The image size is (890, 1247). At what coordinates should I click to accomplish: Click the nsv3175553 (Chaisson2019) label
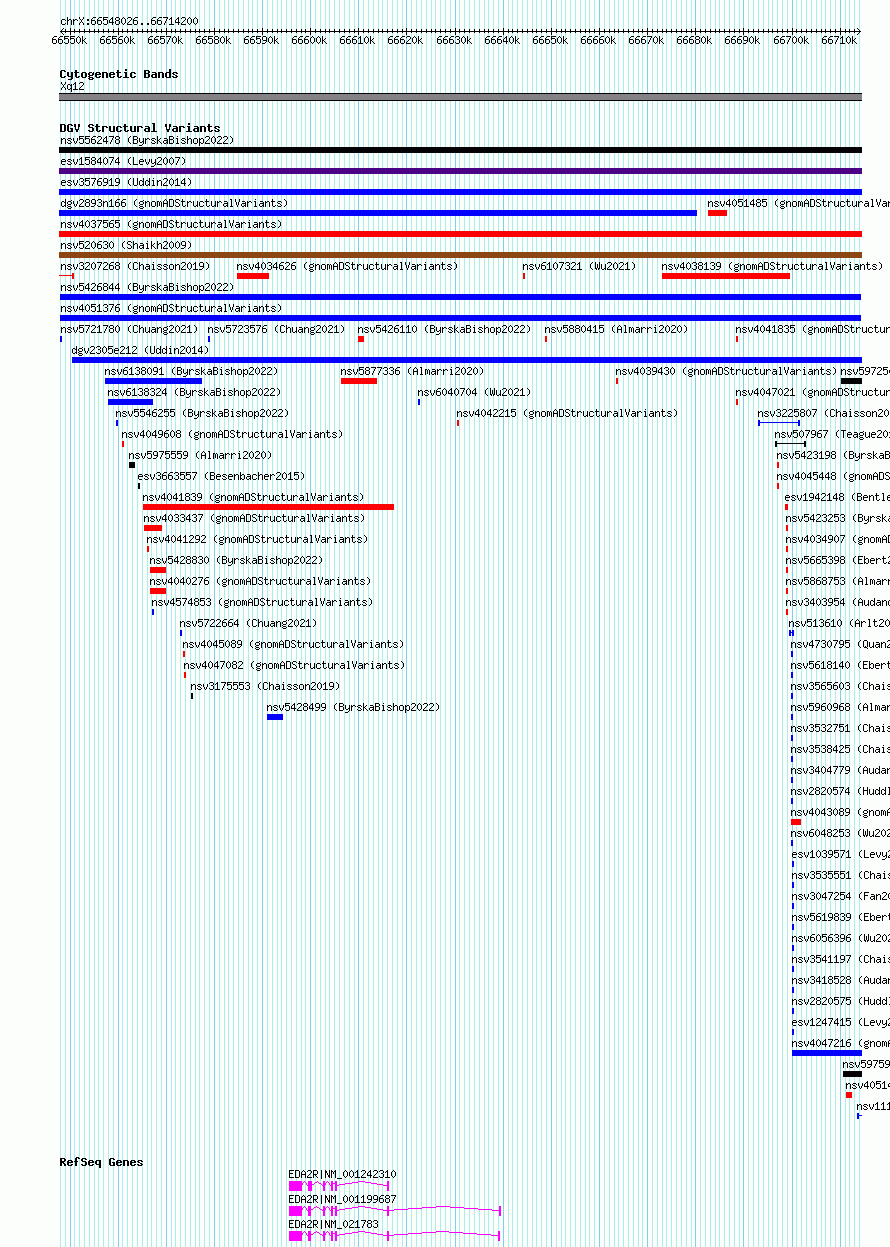pyautogui.click(x=265, y=686)
